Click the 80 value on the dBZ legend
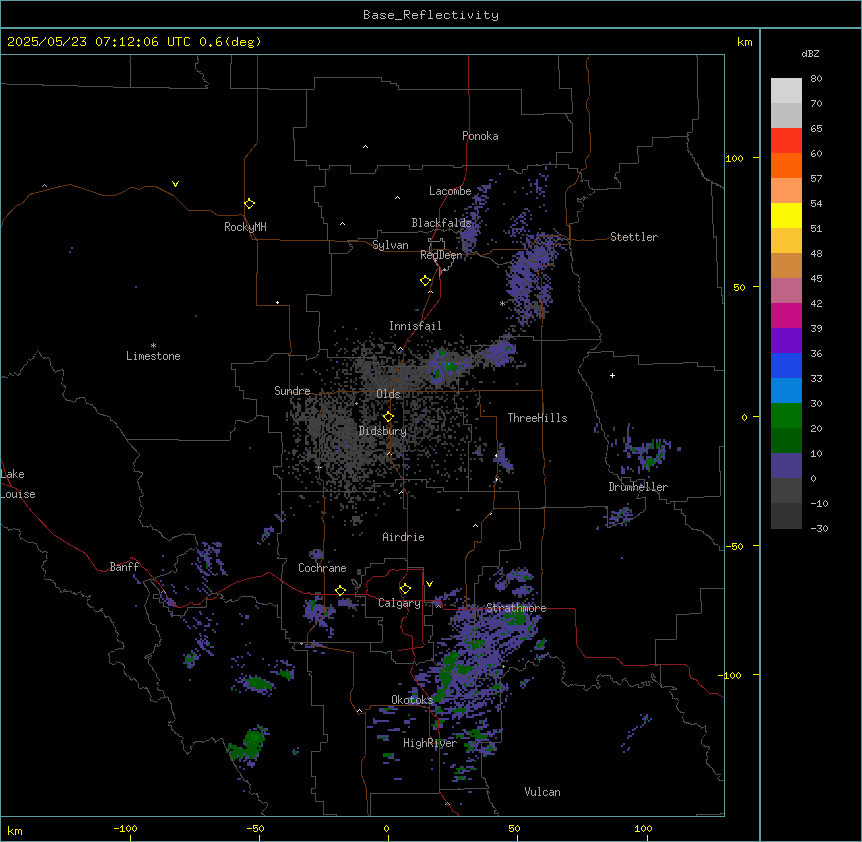Image resolution: width=862 pixels, height=842 pixels. pyautogui.click(x=816, y=79)
